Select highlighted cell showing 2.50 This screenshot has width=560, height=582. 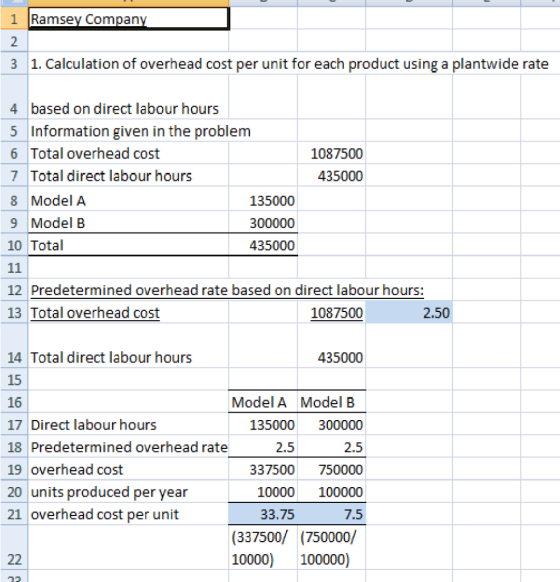(x=409, y=312)
